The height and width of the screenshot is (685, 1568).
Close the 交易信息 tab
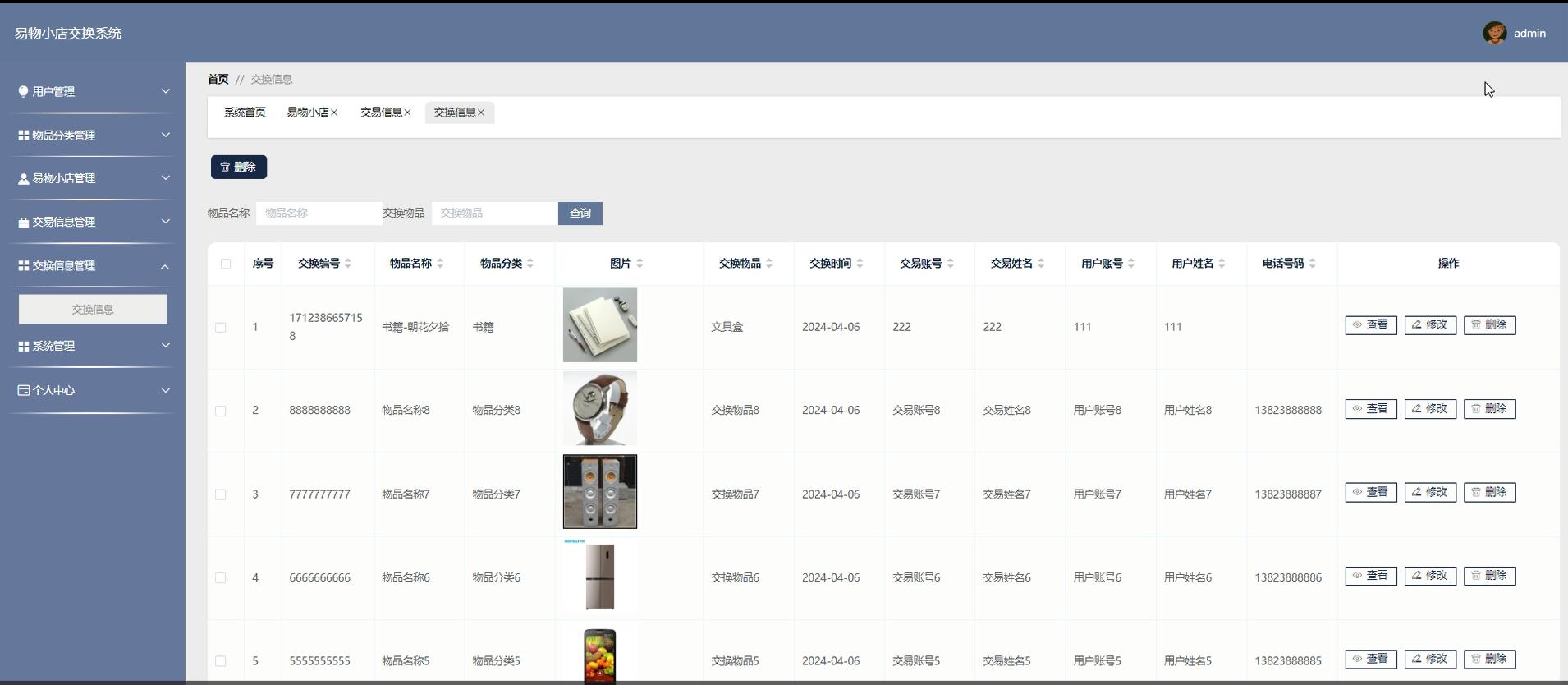pyautogui.click(x=407, y=113)
